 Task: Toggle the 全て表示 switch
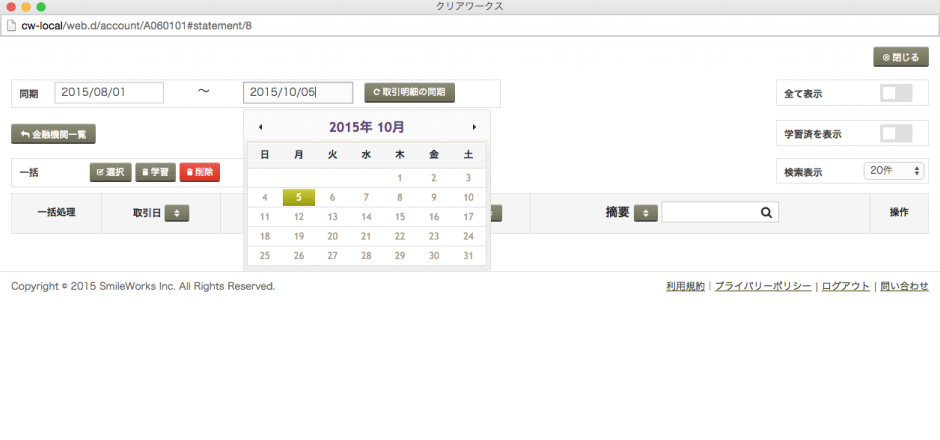click(896, 93)
